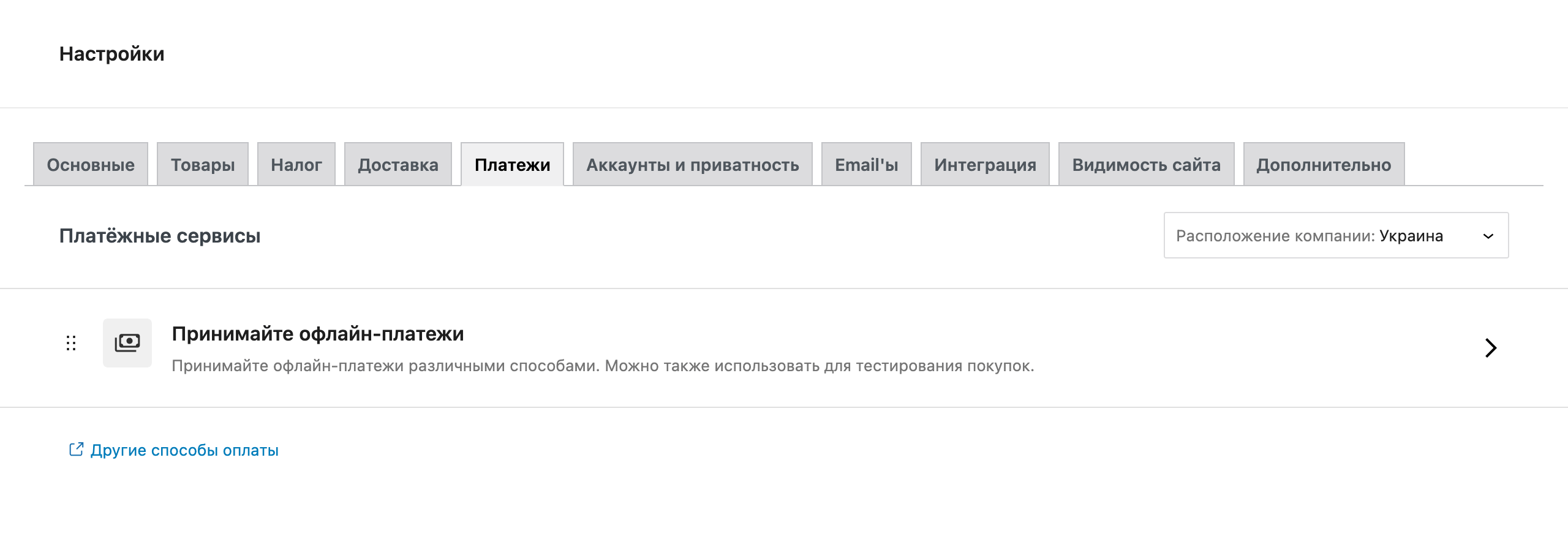
Task: Click the dropdown arrow next to Украина
Action: pyautogui.click(x=1488, y=236)
